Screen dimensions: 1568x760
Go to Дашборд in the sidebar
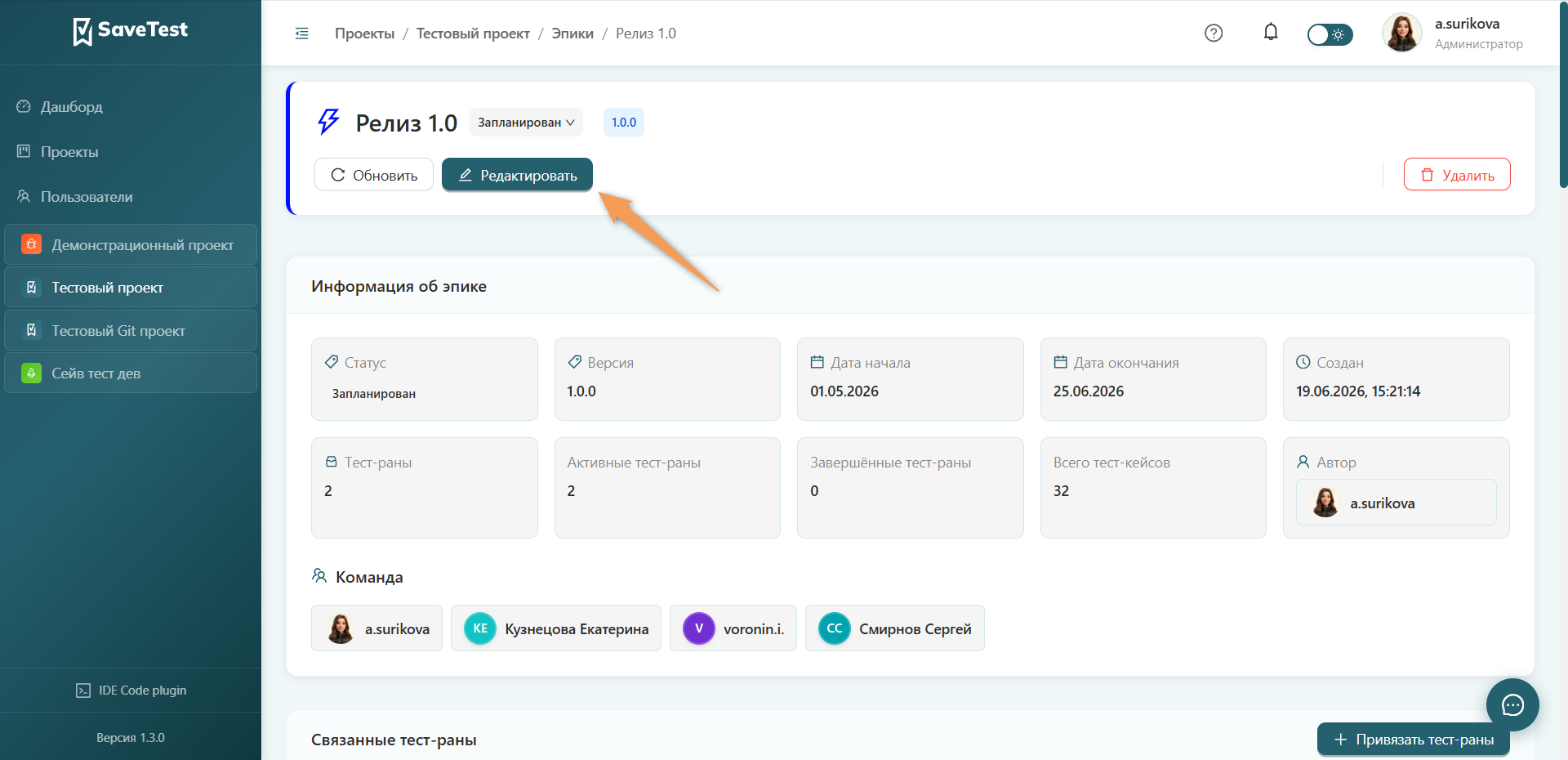(71, 107)
